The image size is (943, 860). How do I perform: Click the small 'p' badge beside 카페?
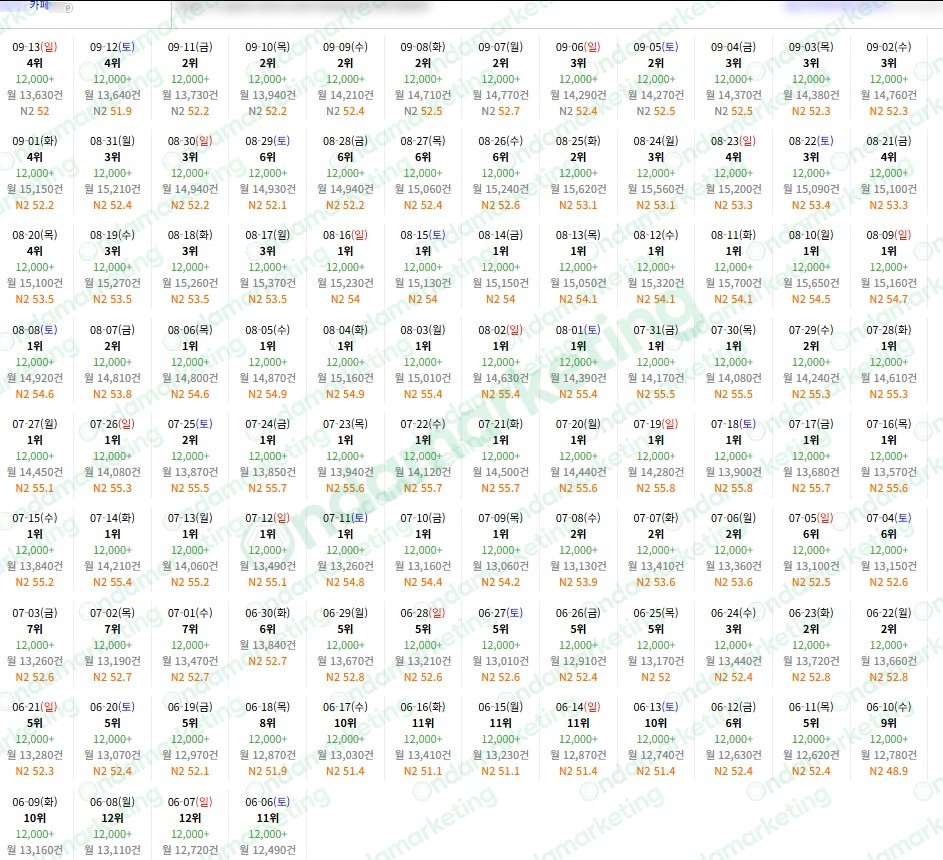click(68, 8)
